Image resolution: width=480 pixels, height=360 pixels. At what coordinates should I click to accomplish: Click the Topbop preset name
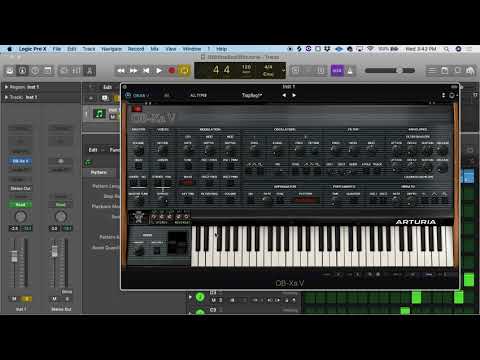252,95
